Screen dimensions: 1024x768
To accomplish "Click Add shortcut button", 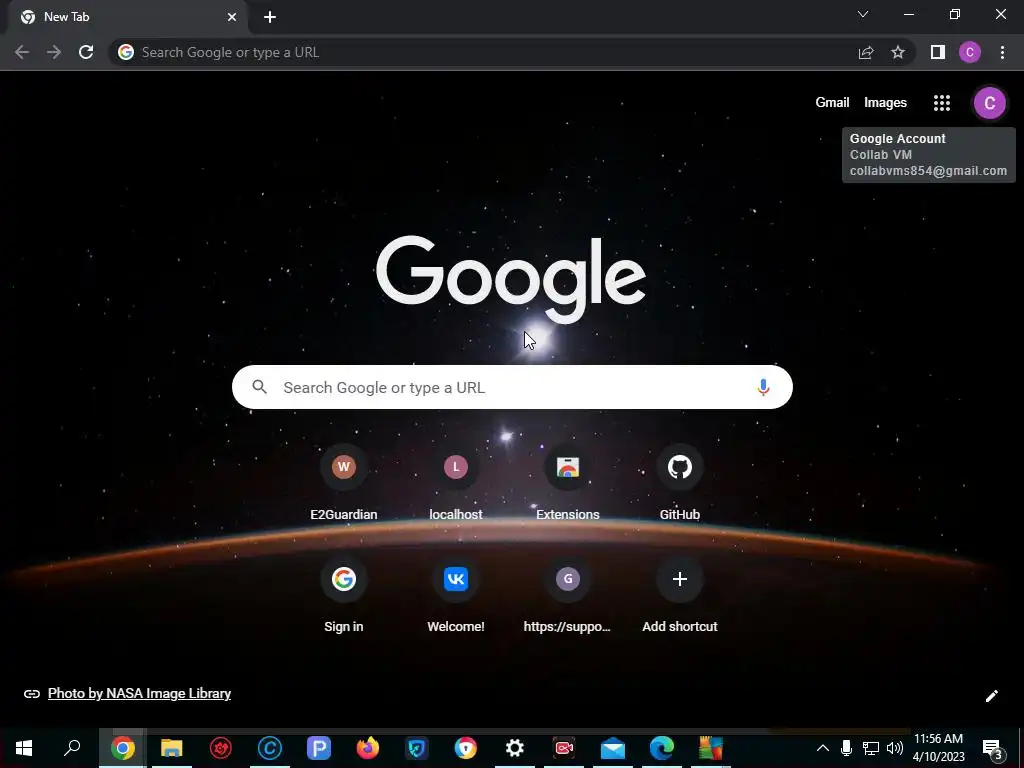I will [680, 596].
